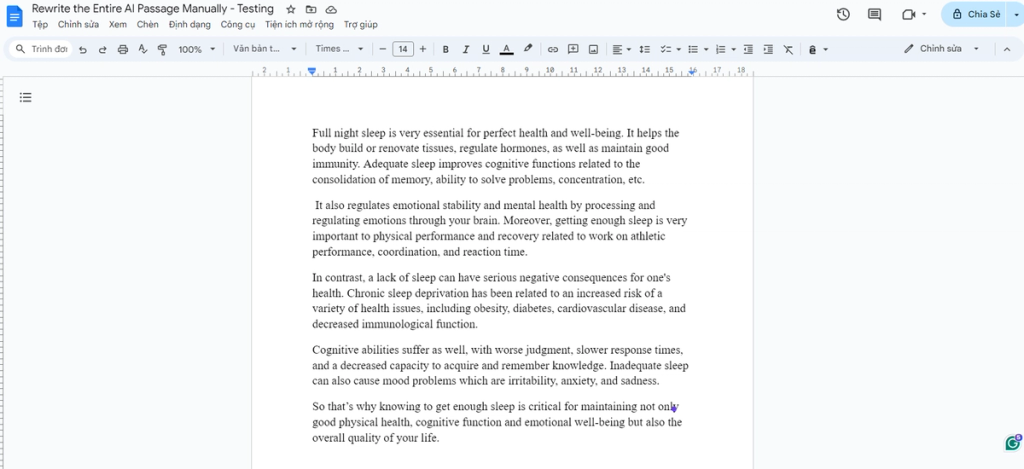The height and width of the screenshot is (469, 1024).
Task: Move document to a folder icon
Action: point(311,10)
